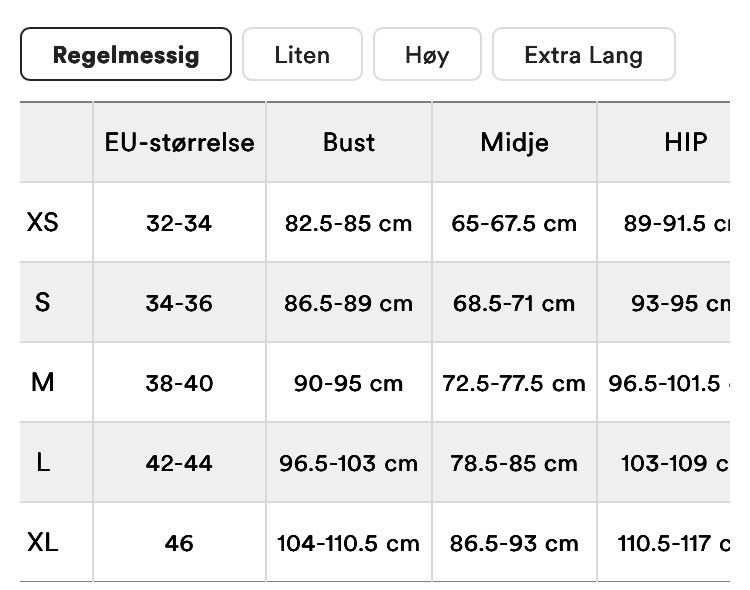Choose the Extra Lang tab
Image resolution: width=750 pixels, height=590 pixels.
pos(583,54)
